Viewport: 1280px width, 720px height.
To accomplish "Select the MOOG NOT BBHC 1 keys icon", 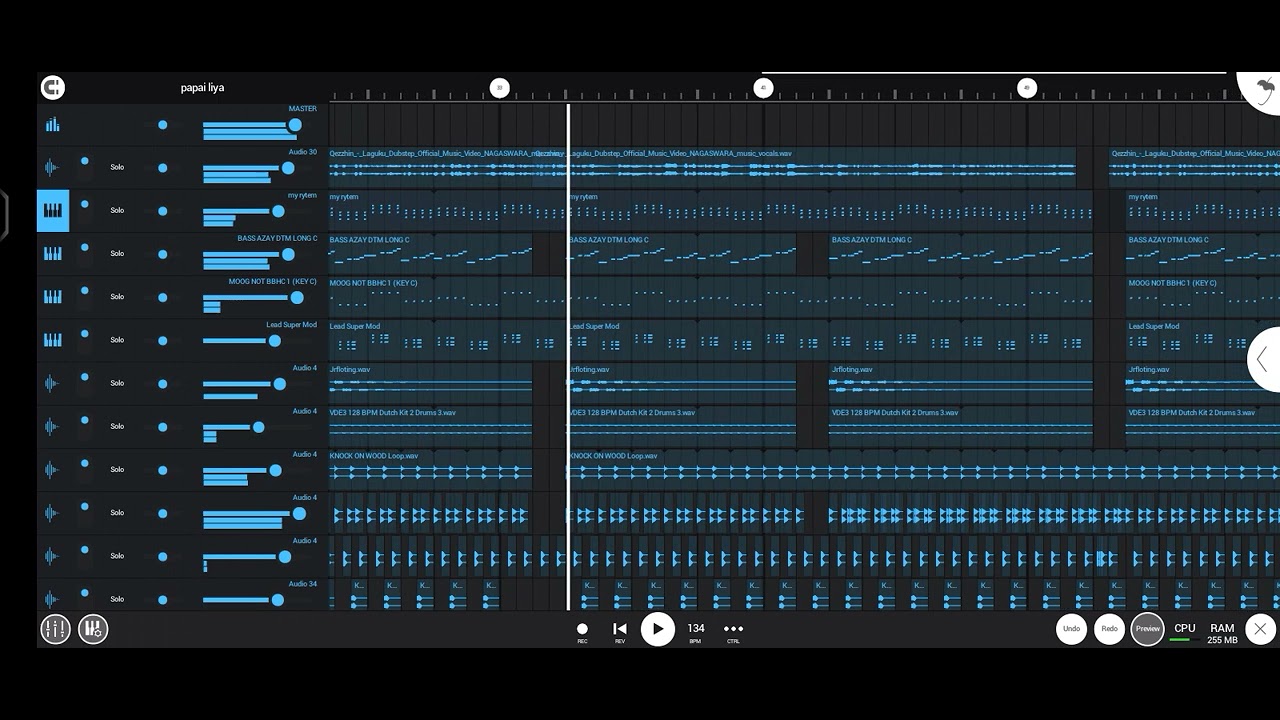I will pos(52,297).
